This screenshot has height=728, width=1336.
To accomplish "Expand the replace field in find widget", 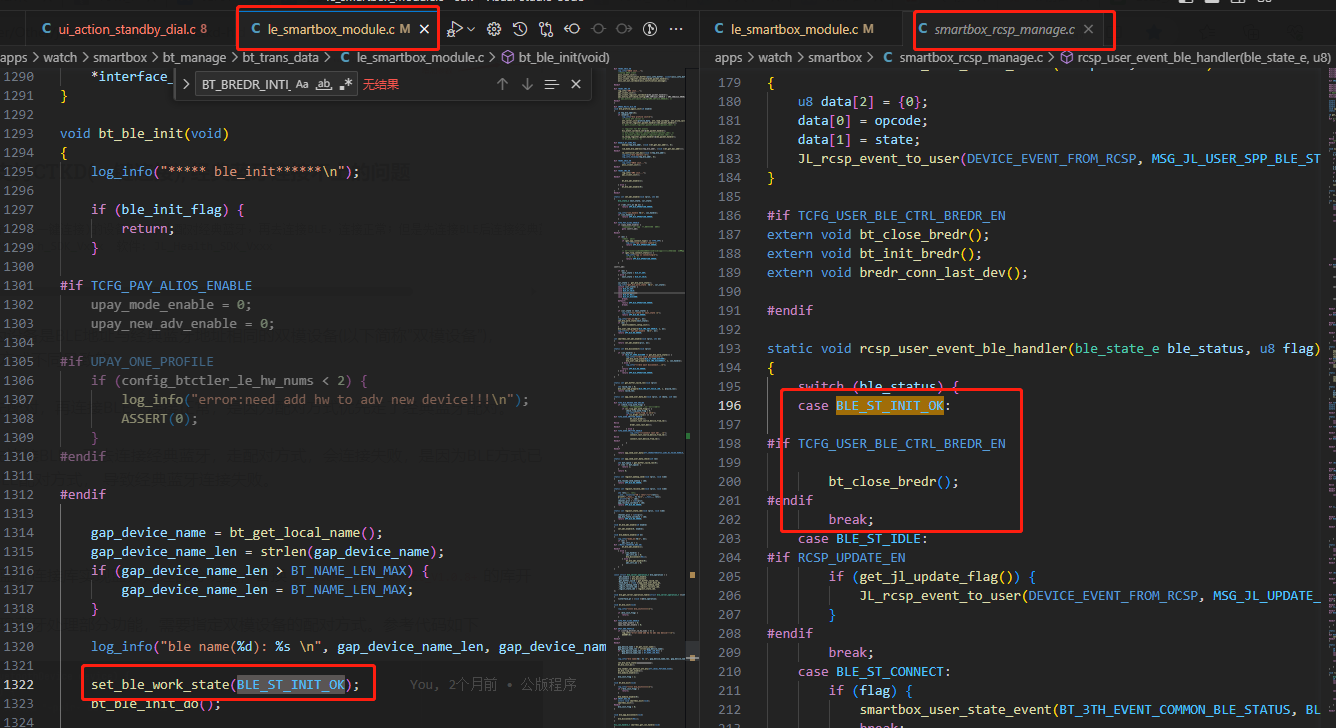I will click(x=186, y=84).
